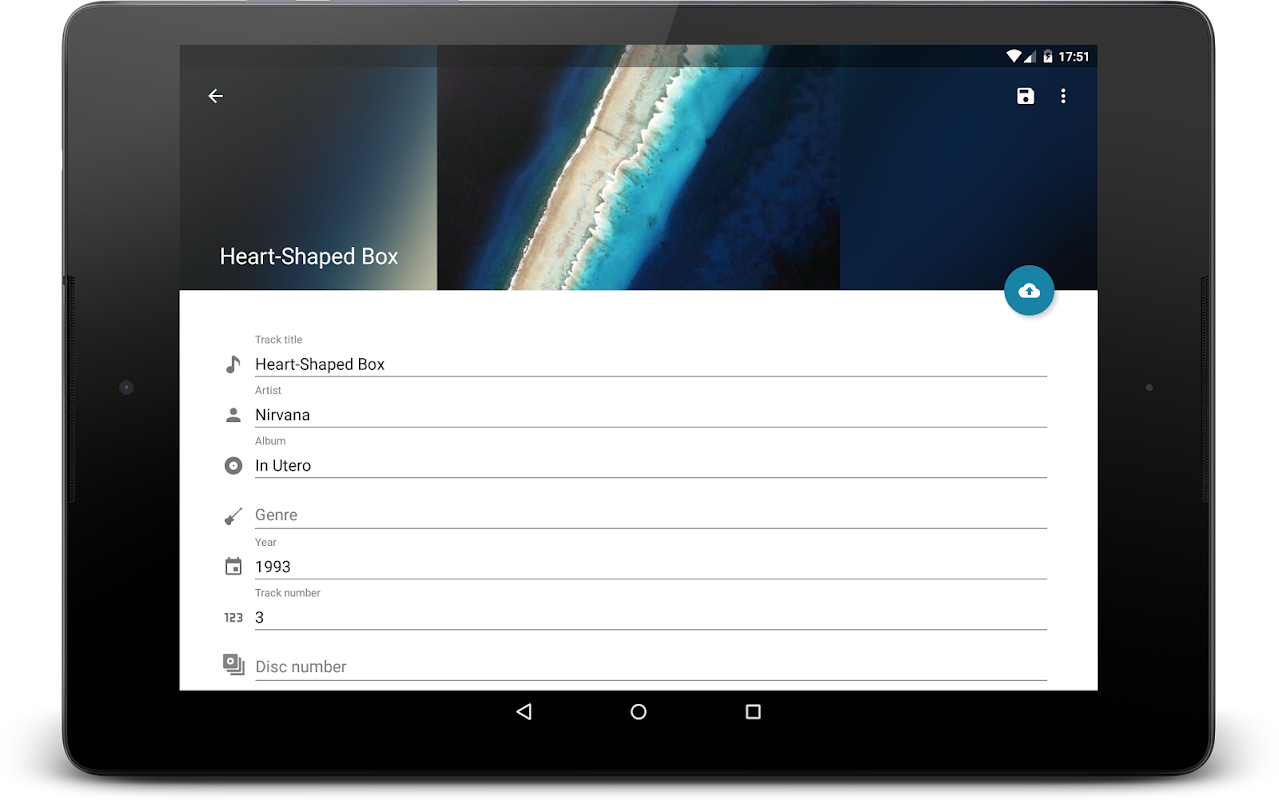This screenshot has width=1279, height=800.
Task: Click the stacked discs icon beside Disc number
Action: [233, 665]
